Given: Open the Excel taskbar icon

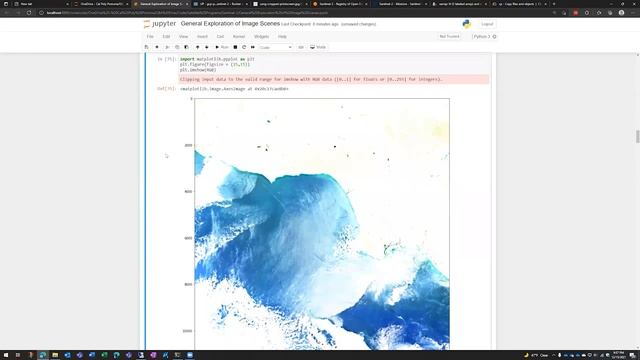Looking at the screenshot, I should (x=104, y=355).
